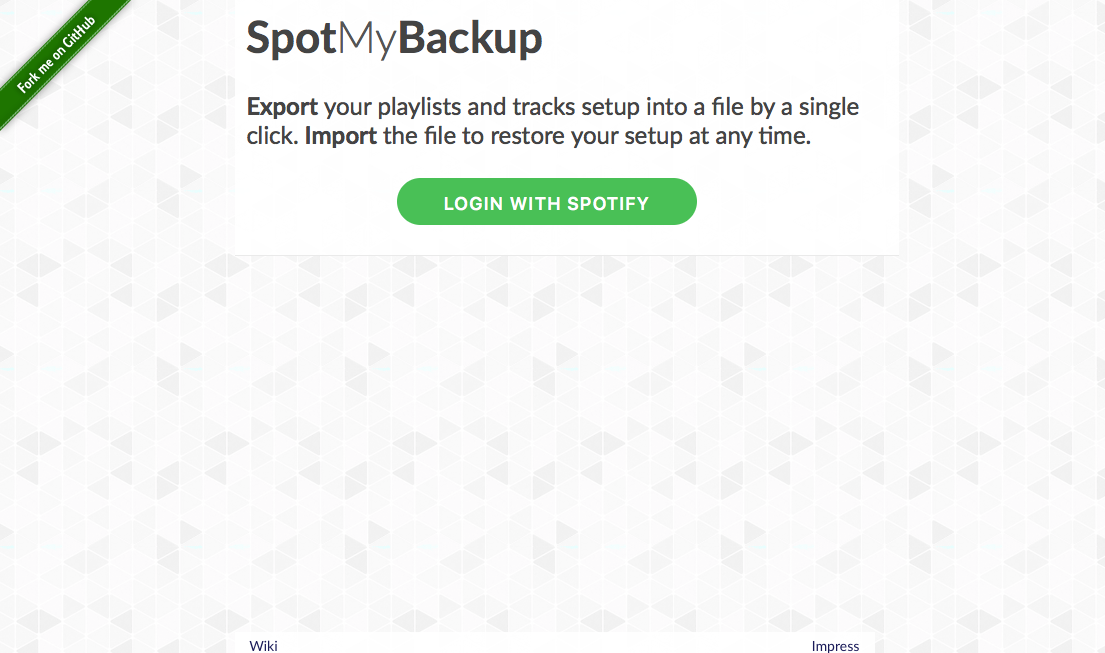Follow the Wiki link at bottom left
This screenshot has width=1105, height=653.
click(x=263, y=645)
